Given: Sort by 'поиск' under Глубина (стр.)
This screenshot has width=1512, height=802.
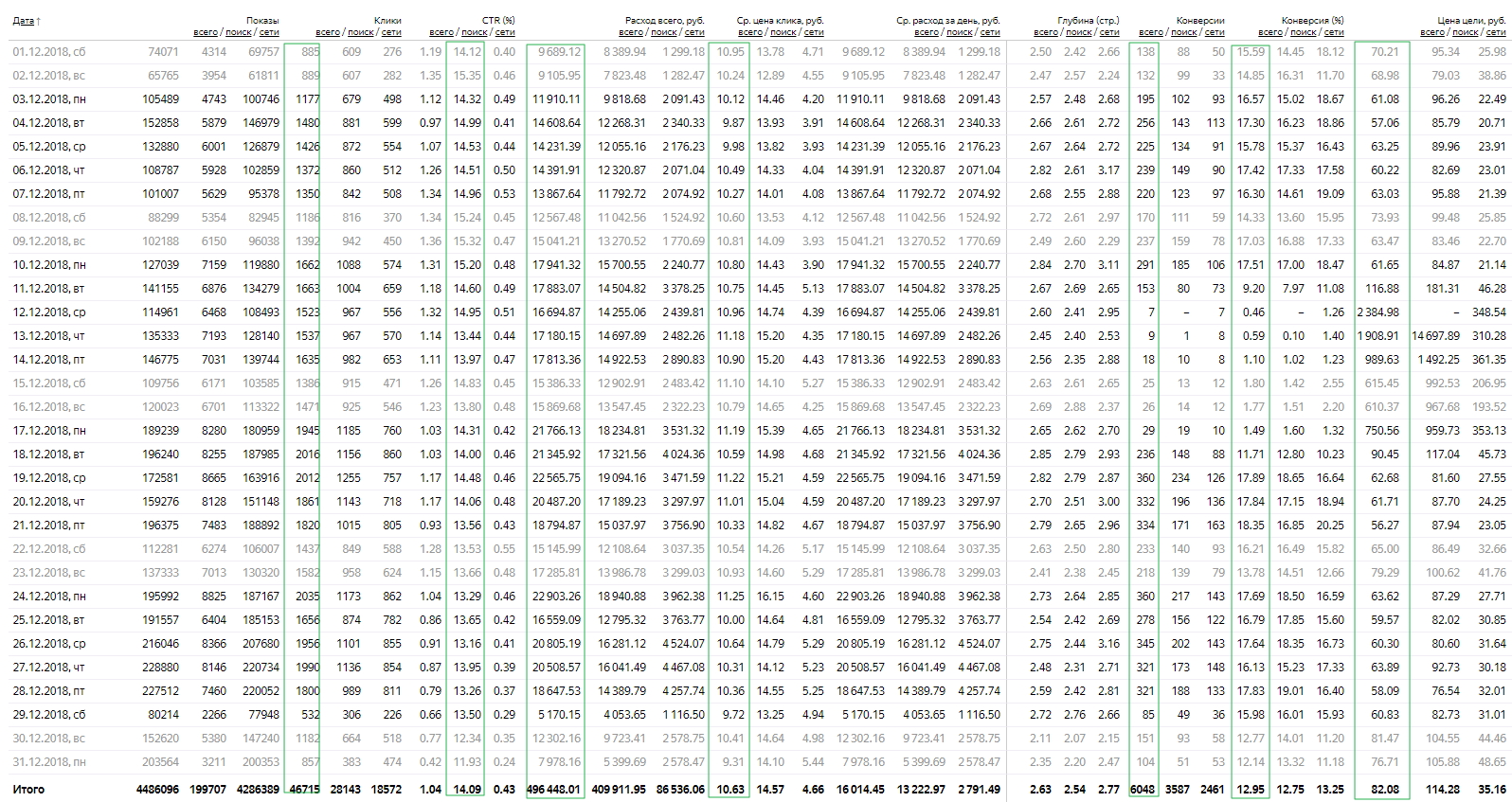Looking at the screenshot, I should (1079, 32).
